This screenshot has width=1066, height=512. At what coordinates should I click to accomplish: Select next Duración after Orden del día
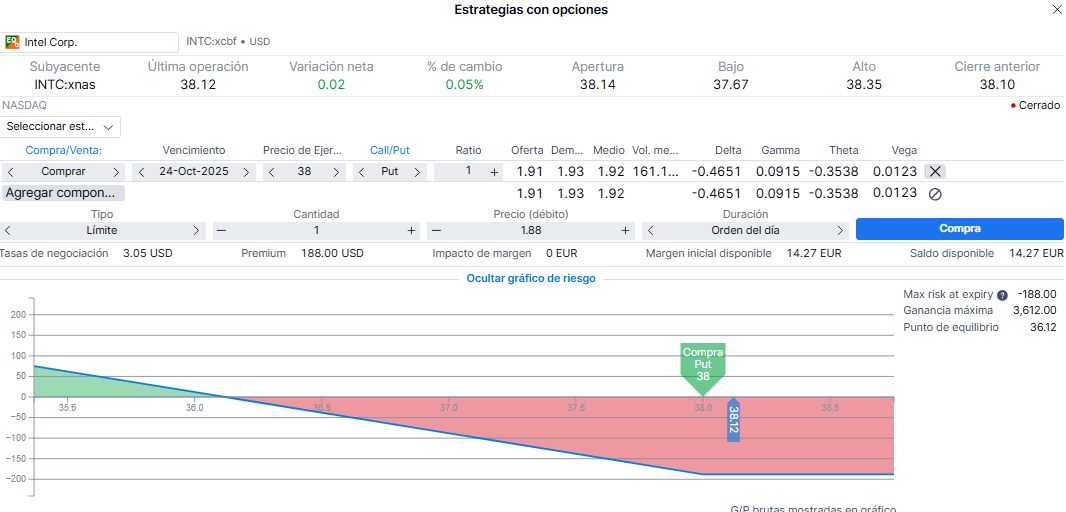(840, 230)
